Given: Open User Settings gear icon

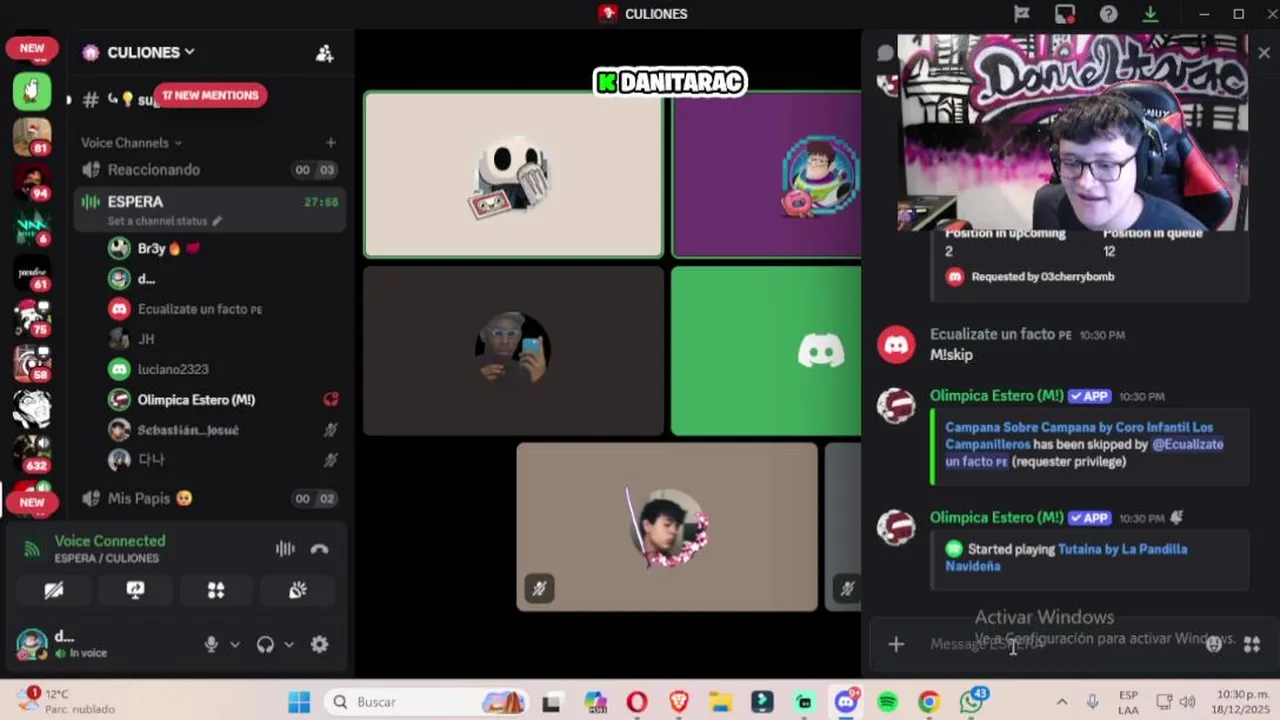Looking at the screenshot, I should point(319,645).
